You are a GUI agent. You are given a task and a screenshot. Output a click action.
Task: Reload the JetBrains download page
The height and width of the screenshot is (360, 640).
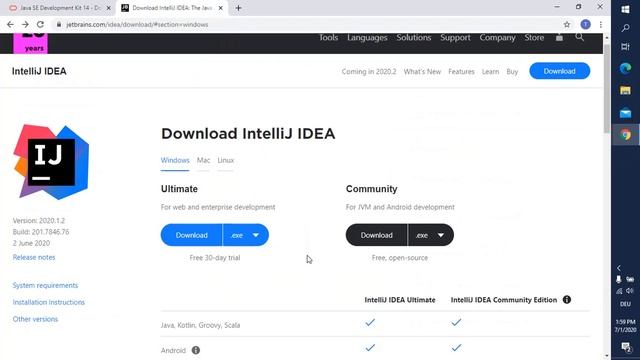tap(40, 24)
